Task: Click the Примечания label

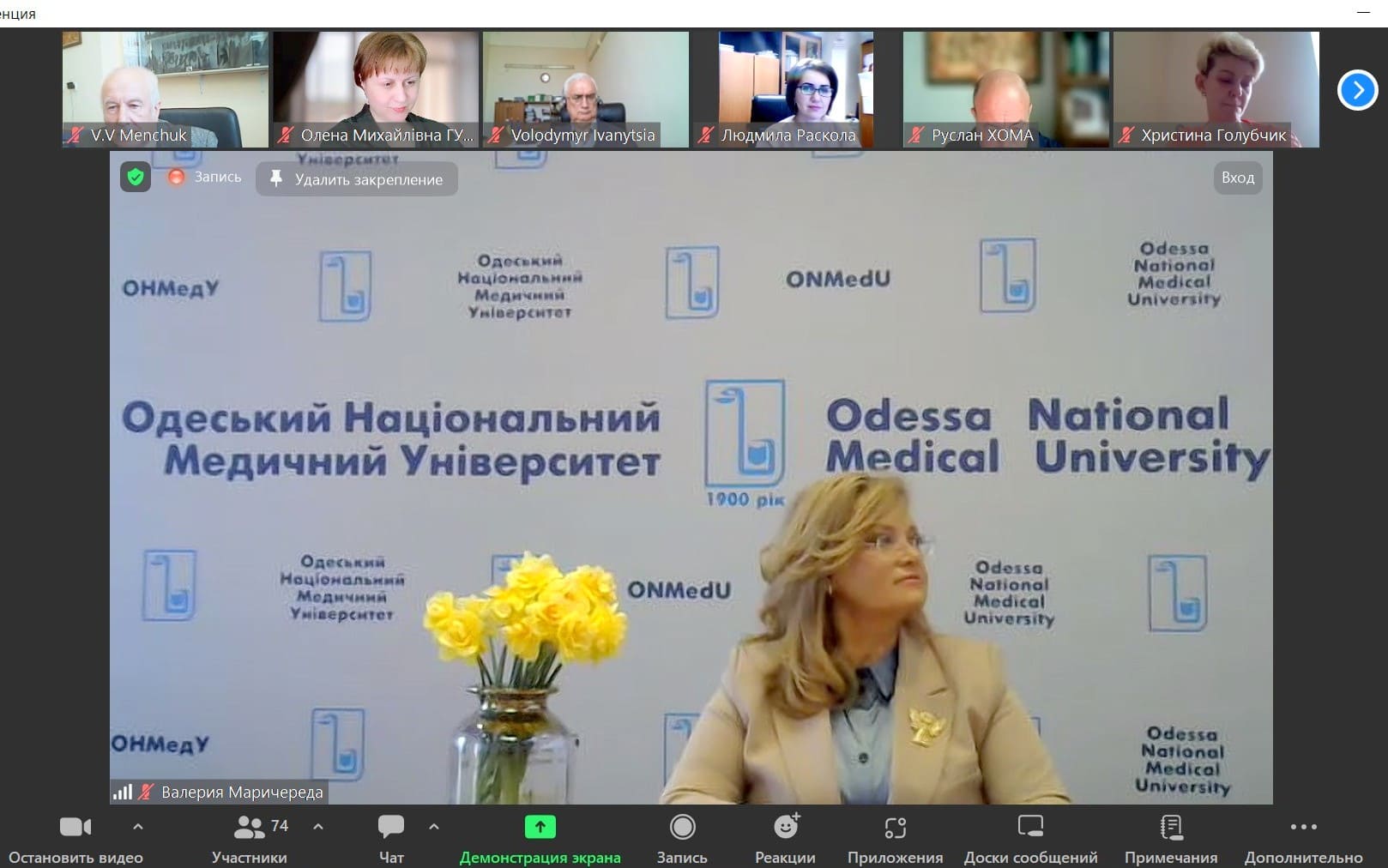Action: point(1171,858)
